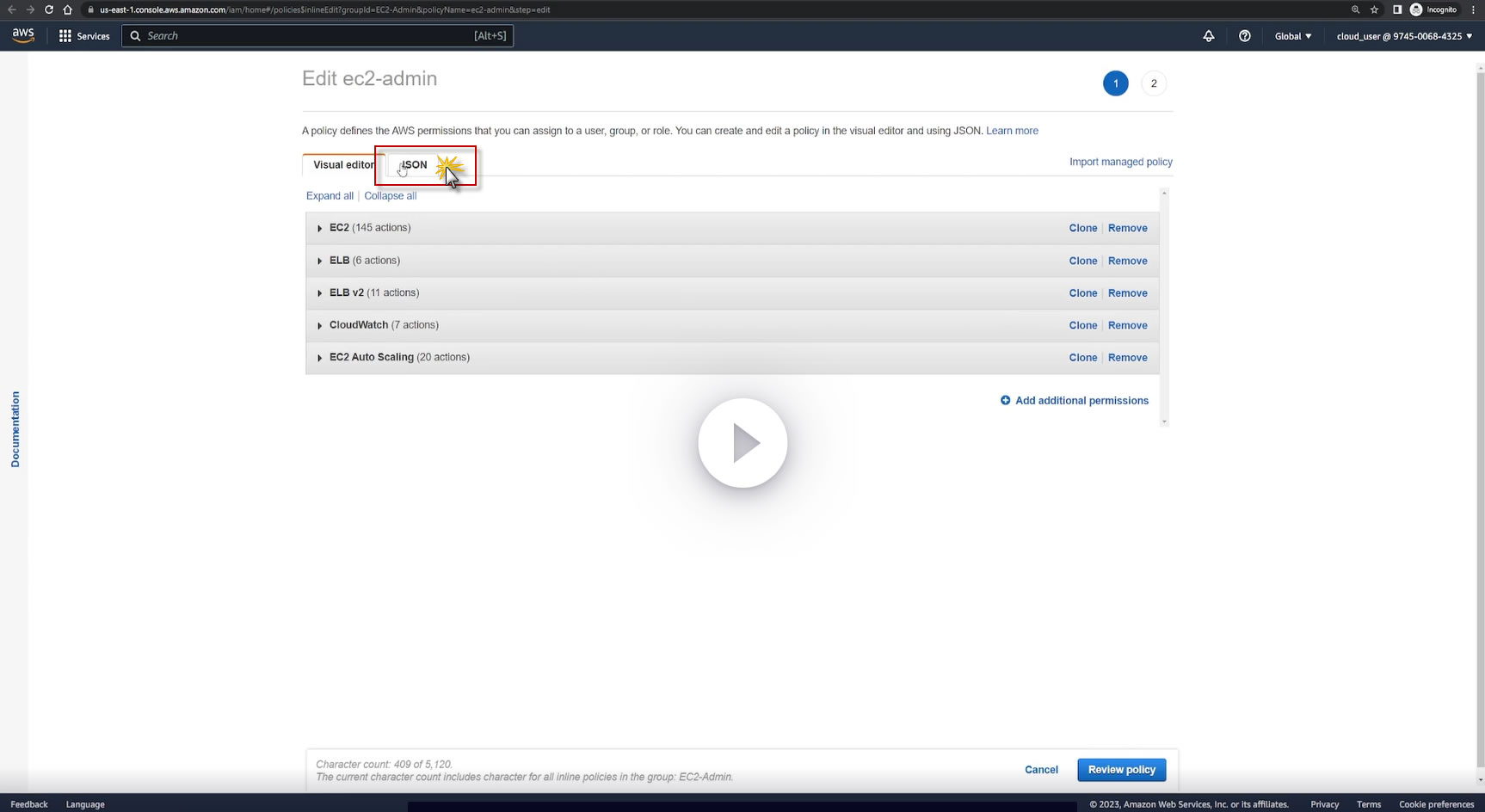Click Import managed policy

coord(1121,162)
